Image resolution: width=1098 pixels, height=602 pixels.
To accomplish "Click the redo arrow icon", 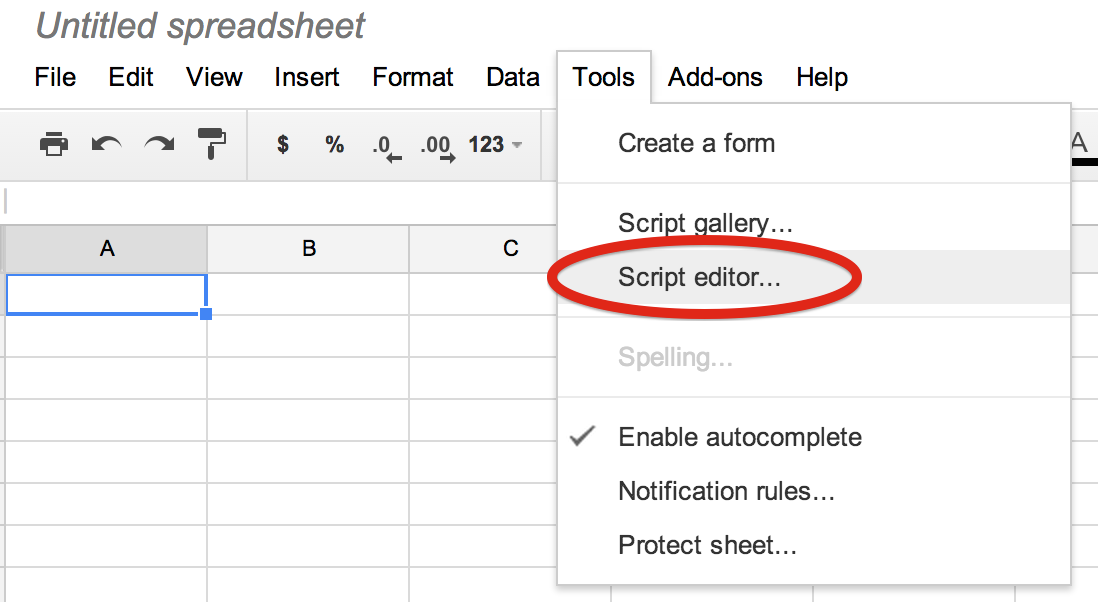I will coord(159,145).
